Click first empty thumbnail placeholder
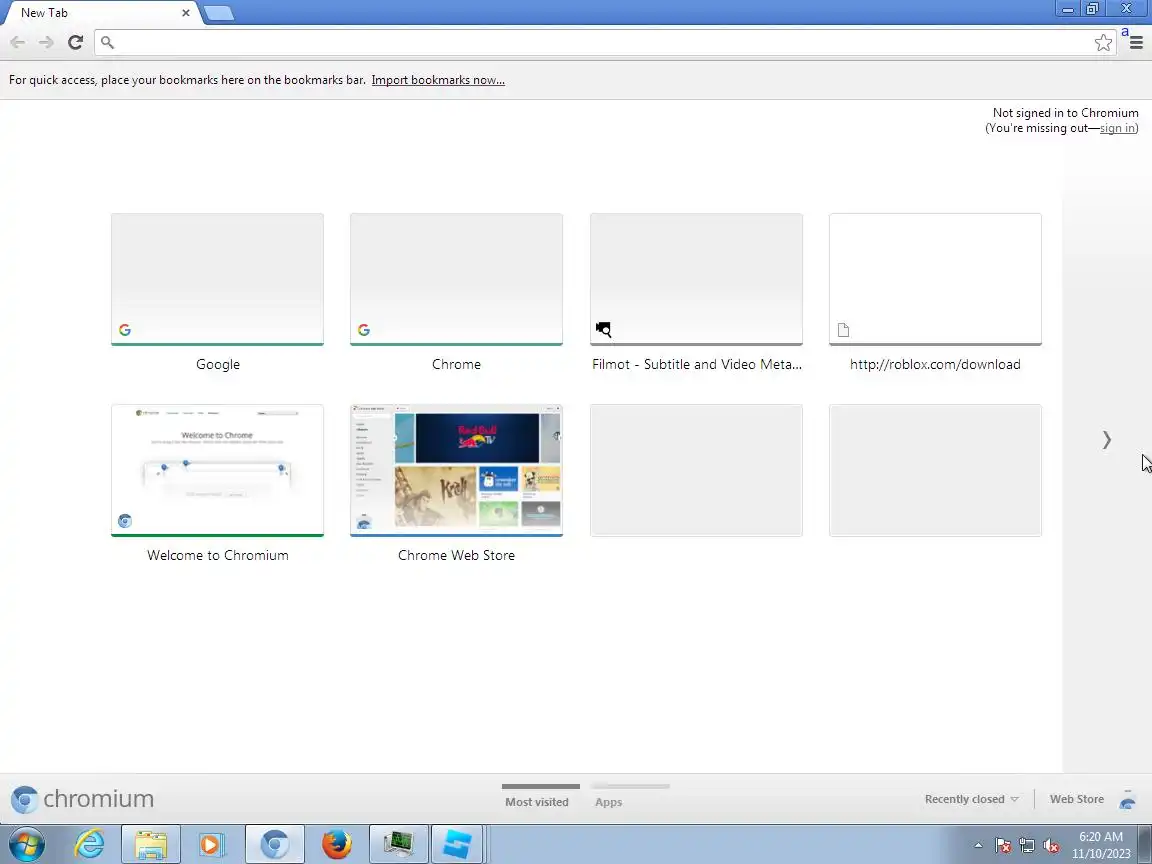Viewport: 1152px width, 864px height. tap(696, 470)
